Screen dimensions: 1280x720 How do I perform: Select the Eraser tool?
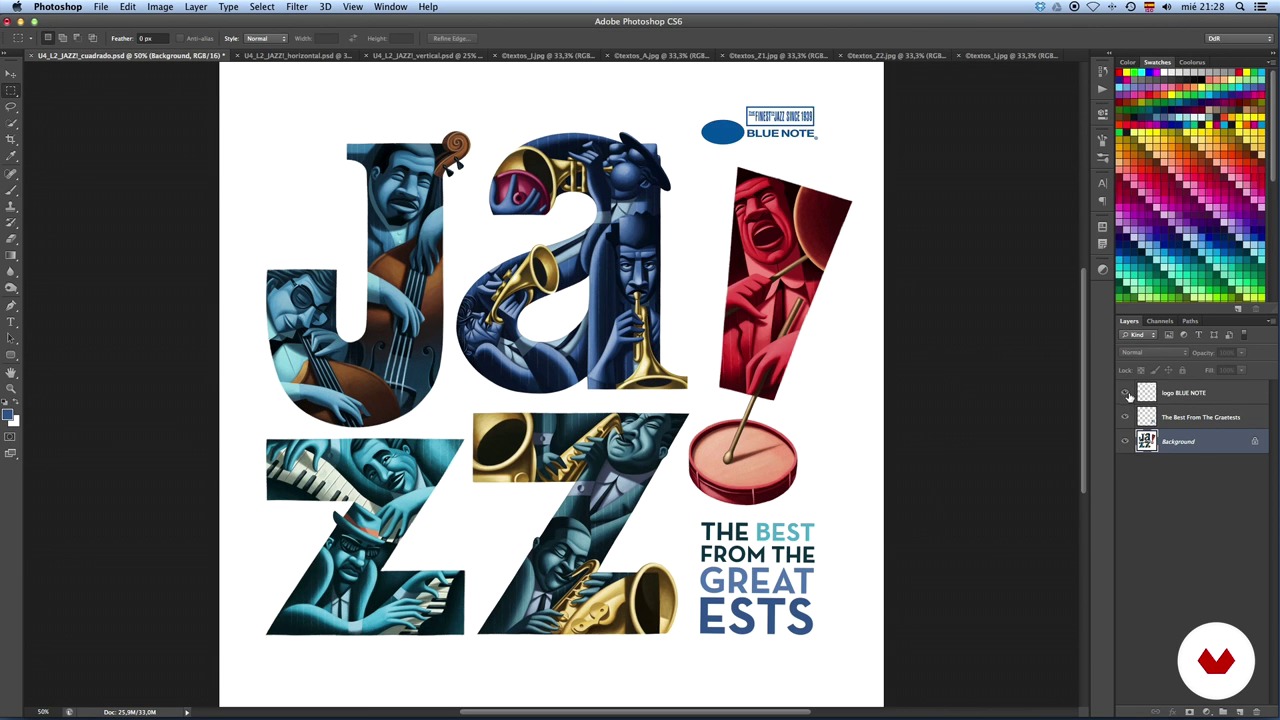click(x=11, y=239)
